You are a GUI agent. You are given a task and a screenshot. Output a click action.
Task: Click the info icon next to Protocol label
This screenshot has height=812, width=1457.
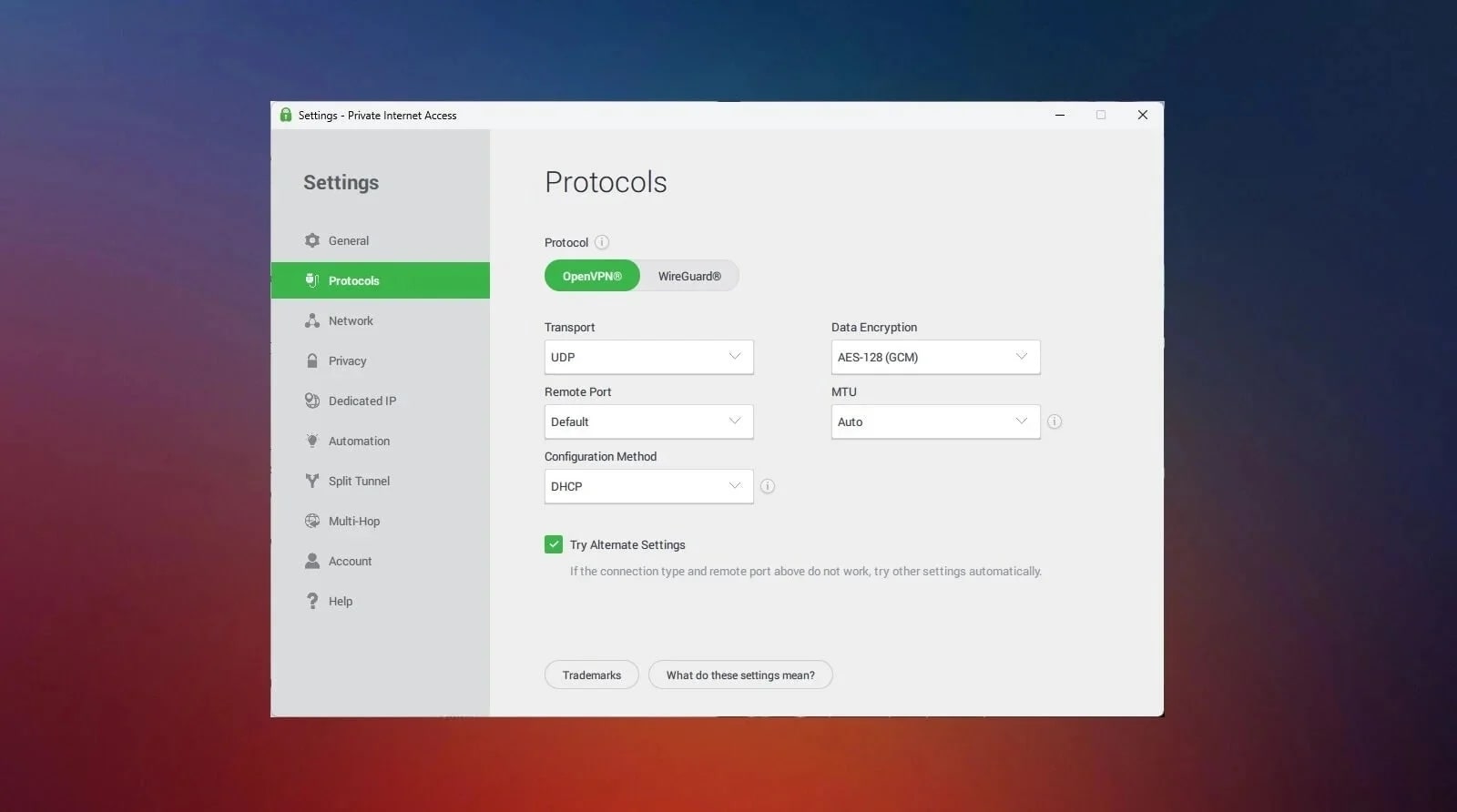(x=602, y=242)
